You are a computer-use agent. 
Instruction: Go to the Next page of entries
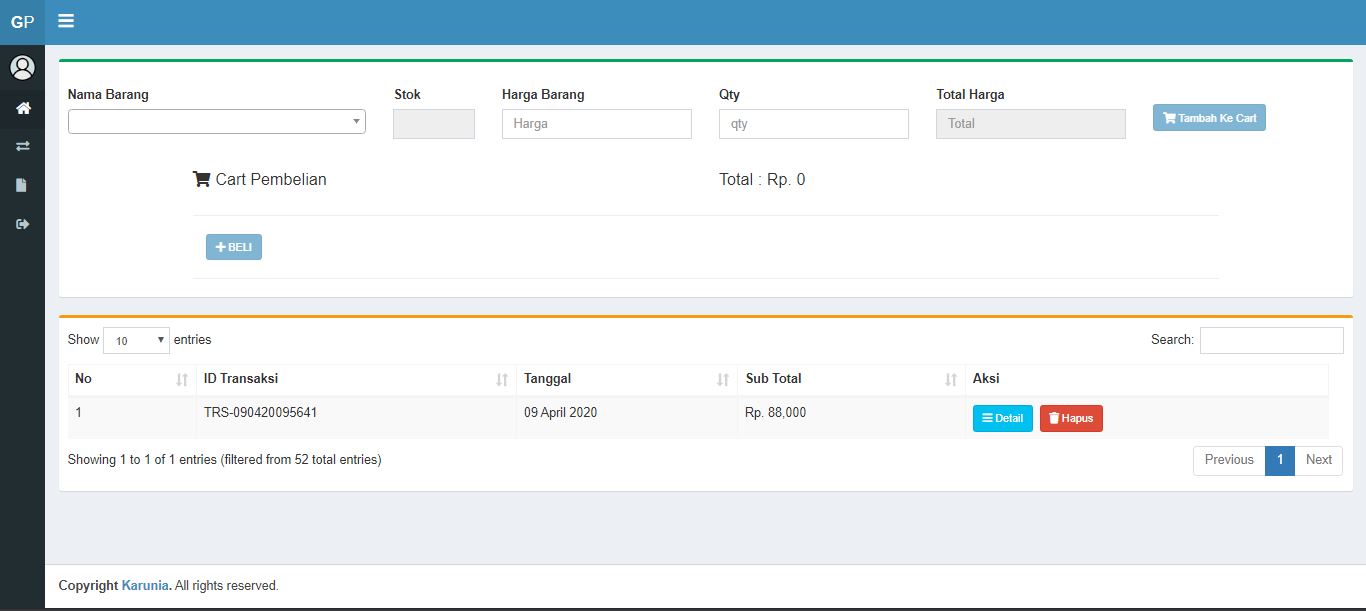click(1318, 460)
